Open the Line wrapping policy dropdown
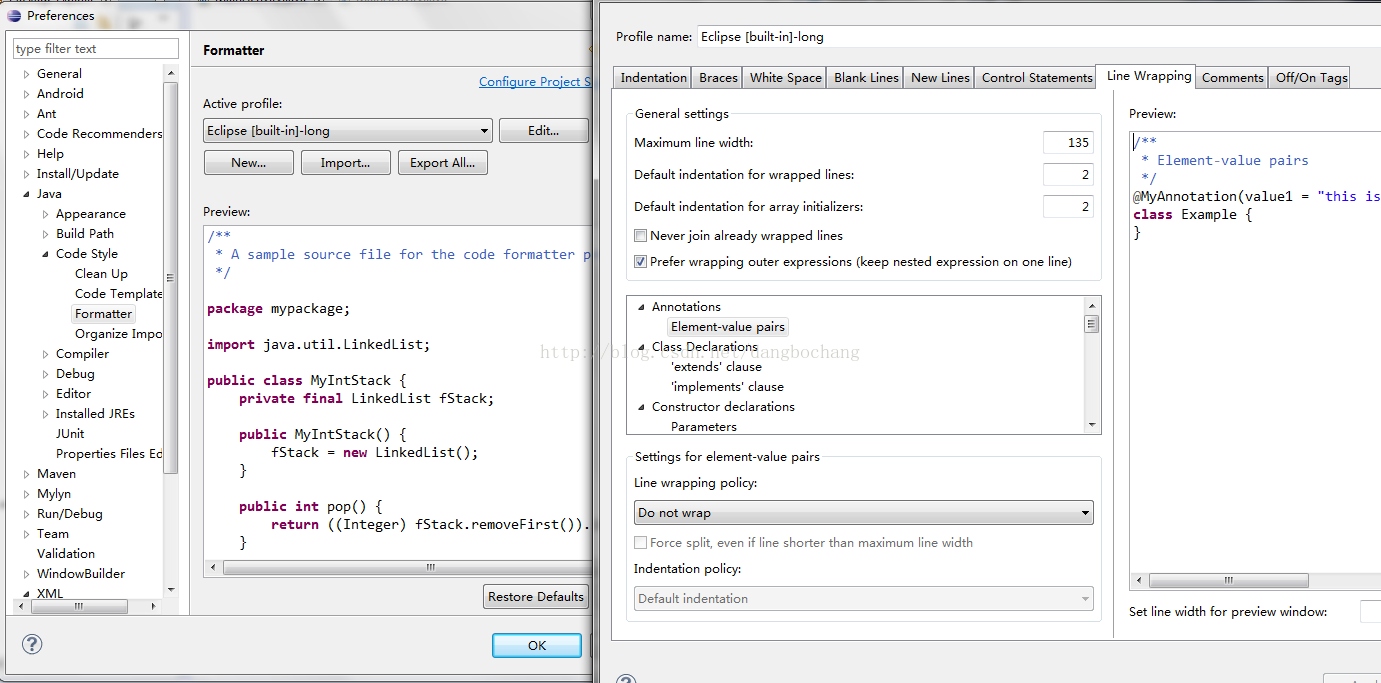This screenshot has height=683, width=1381. pyautogui.click(x=864, y=513)
